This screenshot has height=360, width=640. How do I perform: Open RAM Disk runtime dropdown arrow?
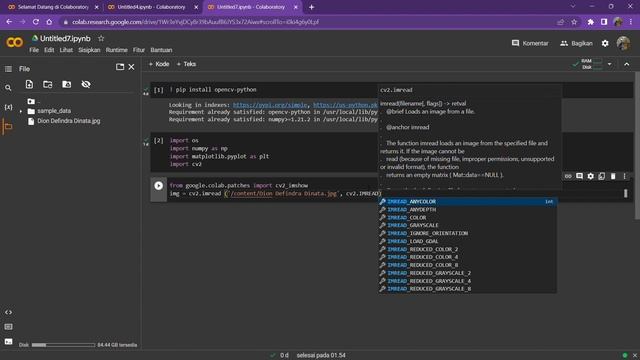click(x=609, y=64)
